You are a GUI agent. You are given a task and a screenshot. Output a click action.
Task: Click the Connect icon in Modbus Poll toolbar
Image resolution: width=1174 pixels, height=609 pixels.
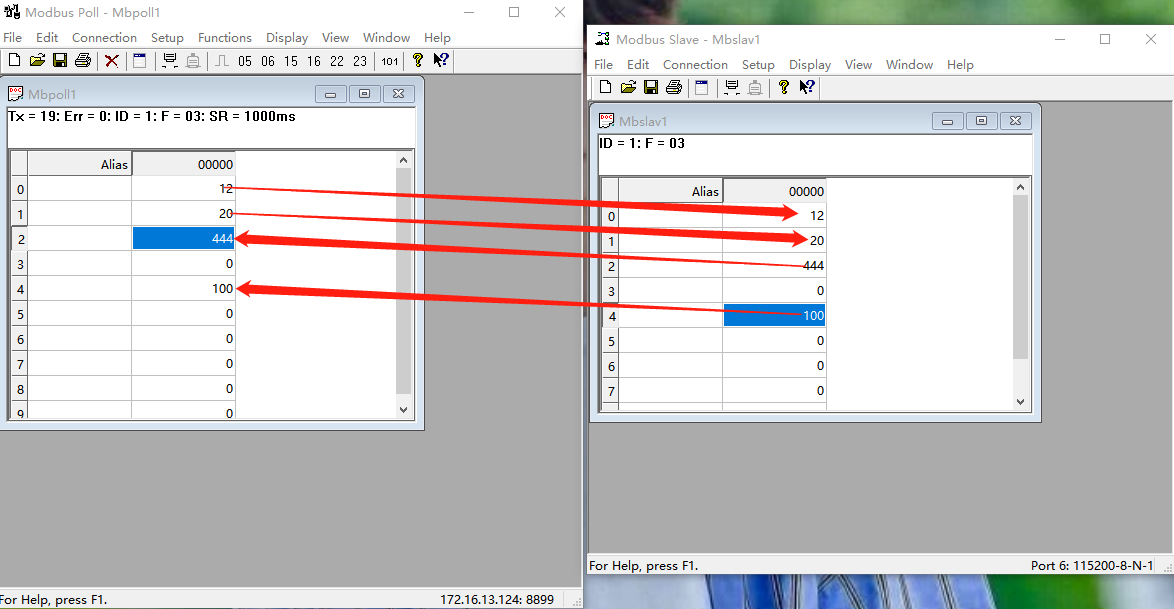click(170, 61)
